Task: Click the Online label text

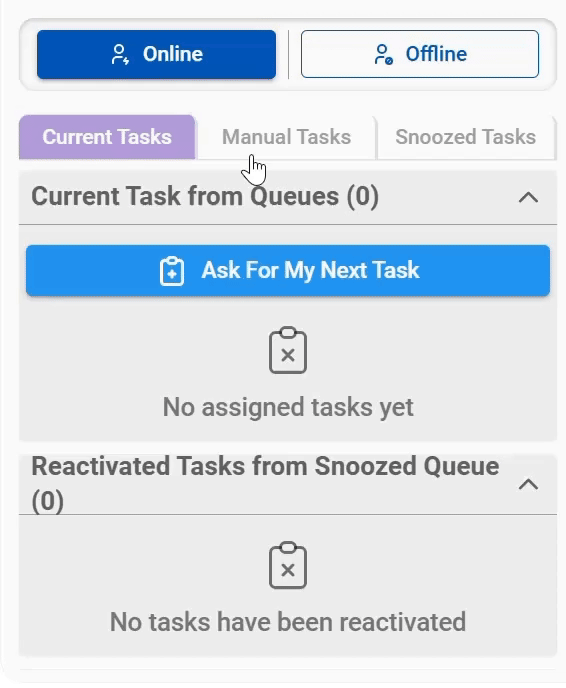Action: (173, 54)
